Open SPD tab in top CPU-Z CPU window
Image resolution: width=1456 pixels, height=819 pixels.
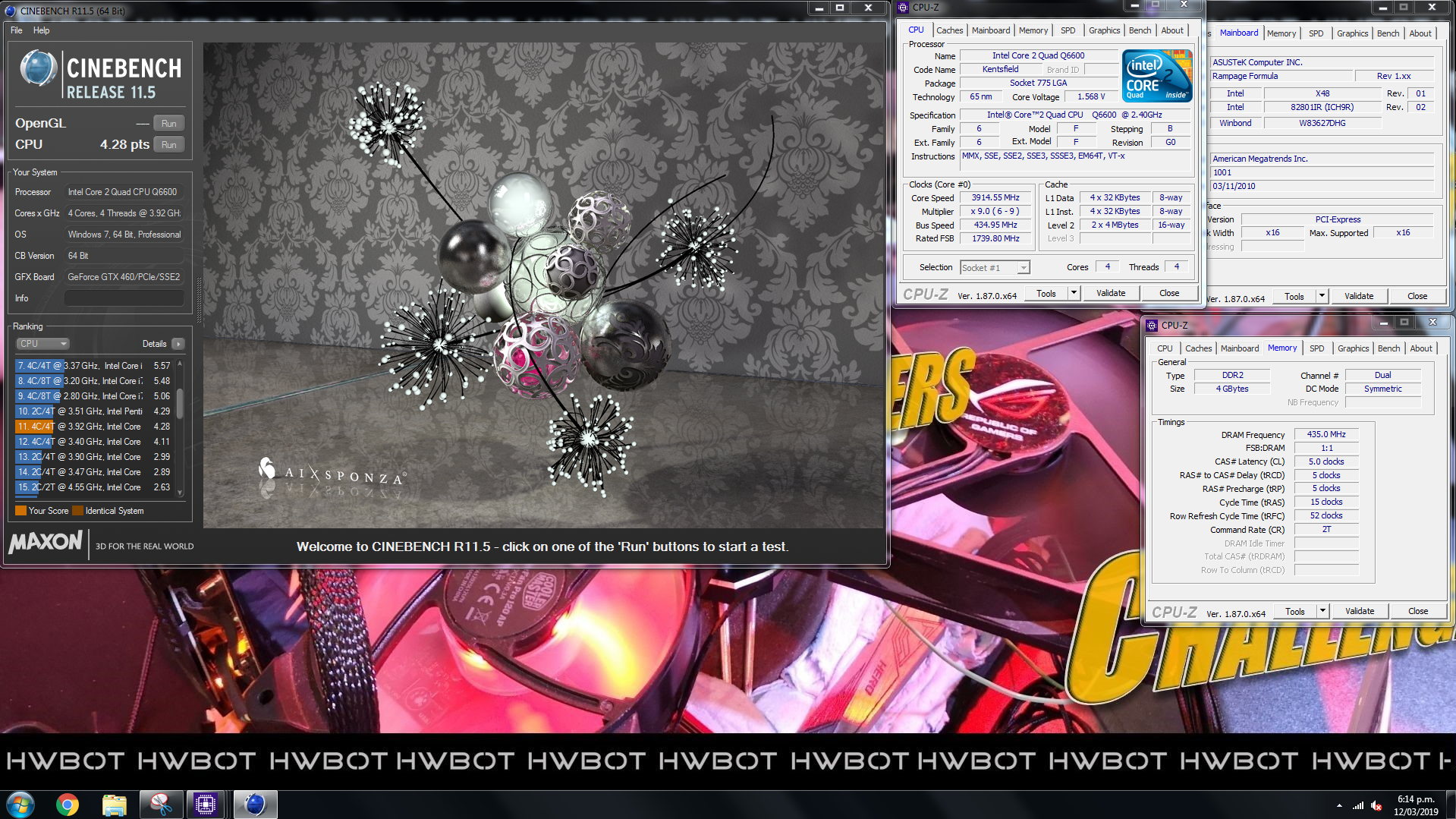(1068, 30)
